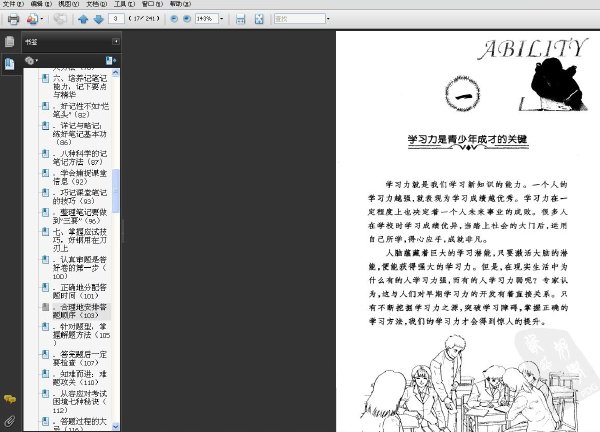Image resolution: width=600 pixels, height=432 pixels.
Task: Click the collaborate toolbar icon beside create PDF
Action: (x=60, y=19)
